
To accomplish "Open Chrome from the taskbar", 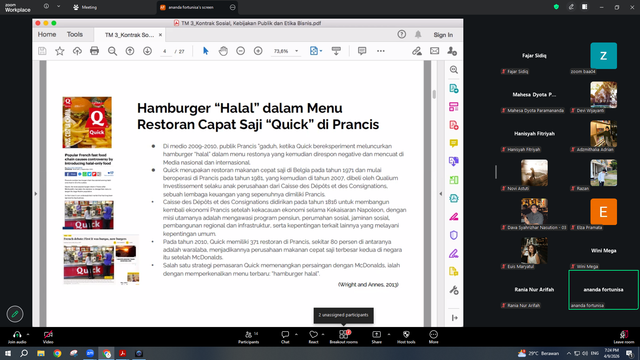I will coord(57,353).
